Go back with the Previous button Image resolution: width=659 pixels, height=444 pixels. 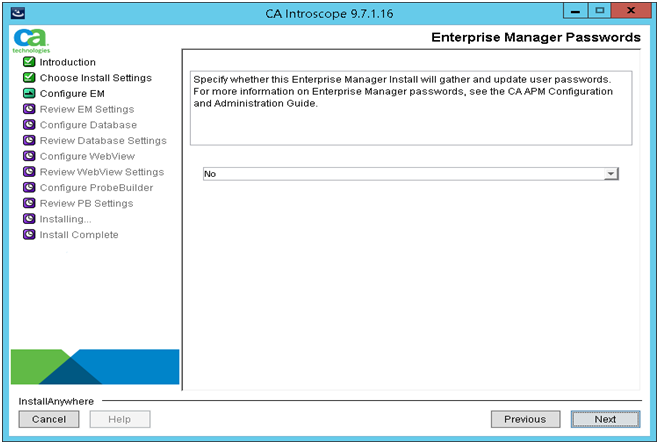(525, 419)
